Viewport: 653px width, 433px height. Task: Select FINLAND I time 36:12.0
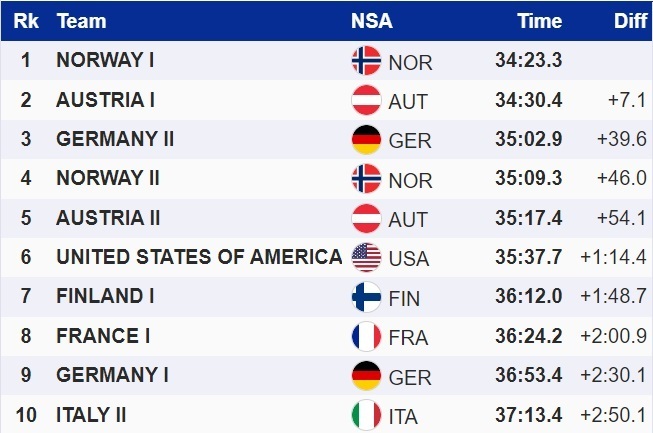click(528, 297)
